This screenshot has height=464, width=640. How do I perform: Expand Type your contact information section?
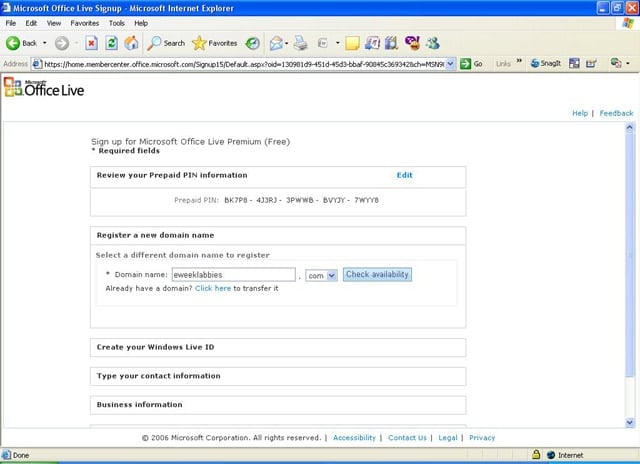pos(278,376)
